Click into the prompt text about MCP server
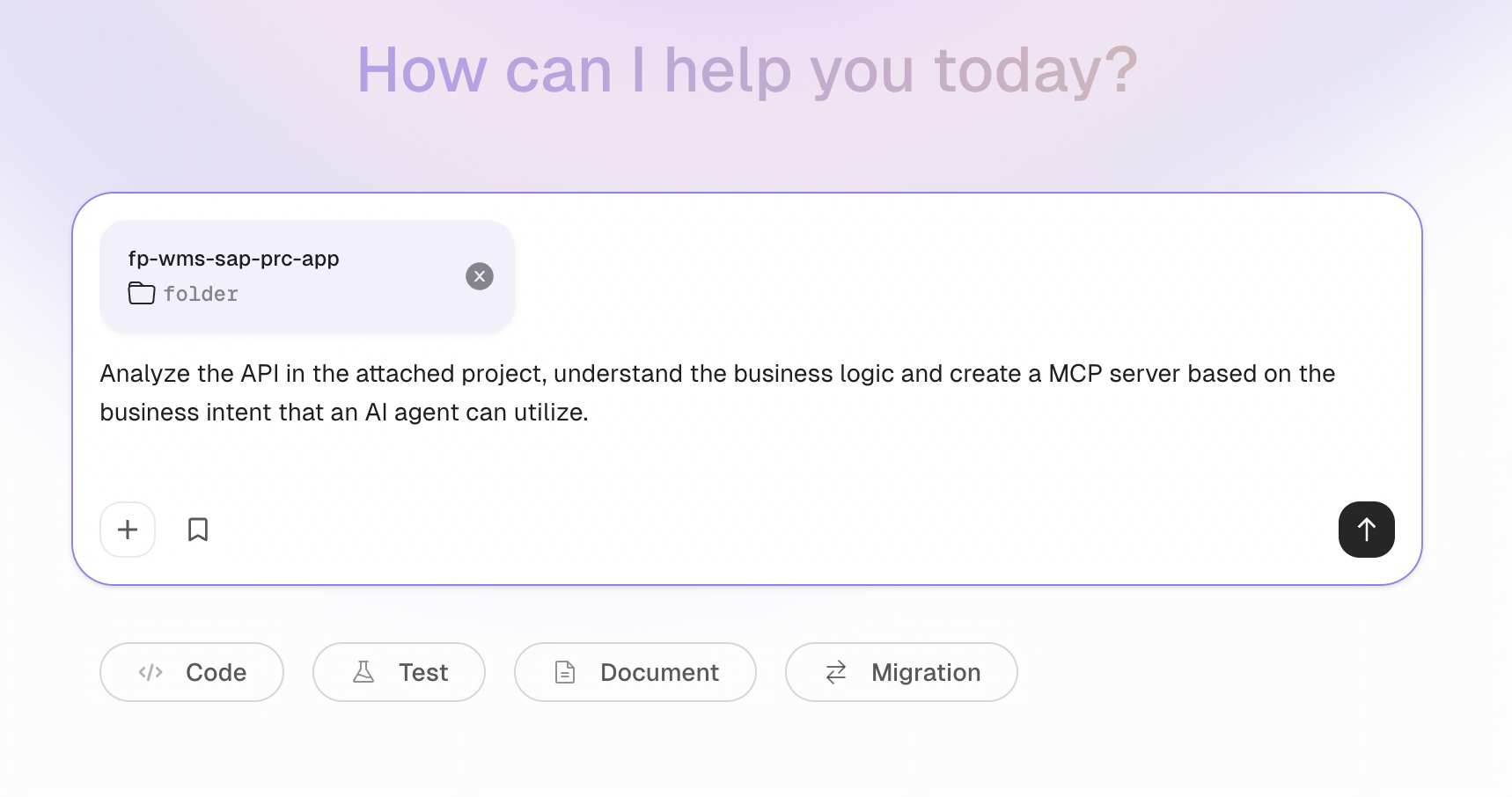Image resolution: width=1512 pixels, height=797 pixels. [717, 392]
